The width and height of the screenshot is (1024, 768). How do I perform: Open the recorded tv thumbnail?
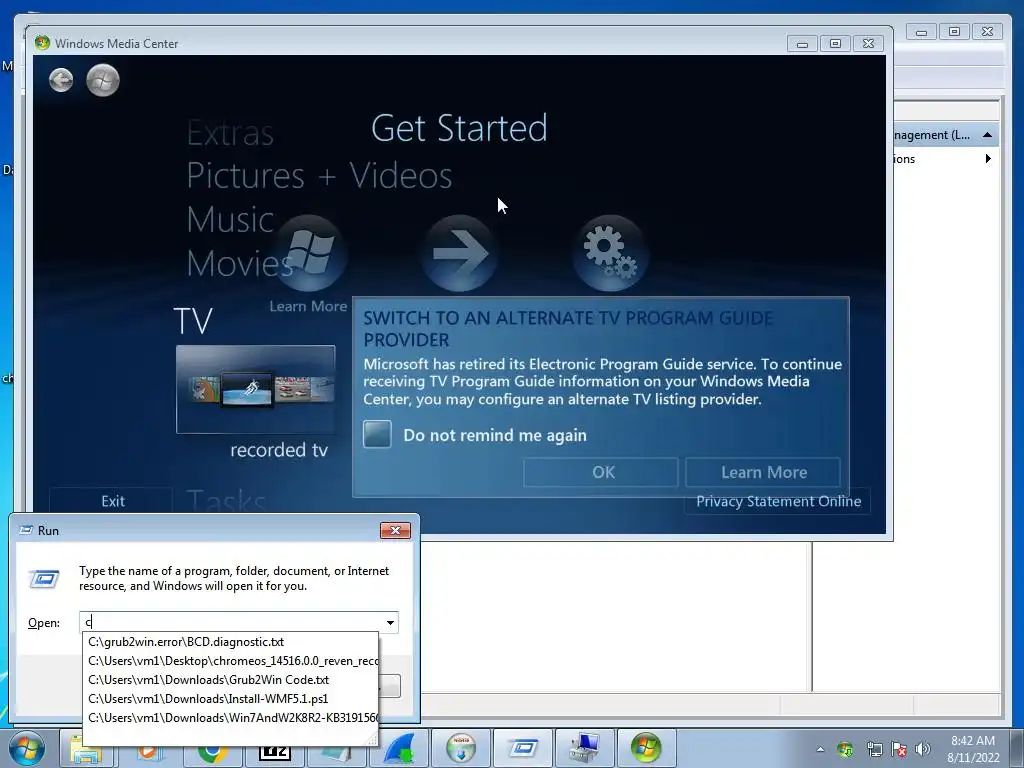point(255,389)
